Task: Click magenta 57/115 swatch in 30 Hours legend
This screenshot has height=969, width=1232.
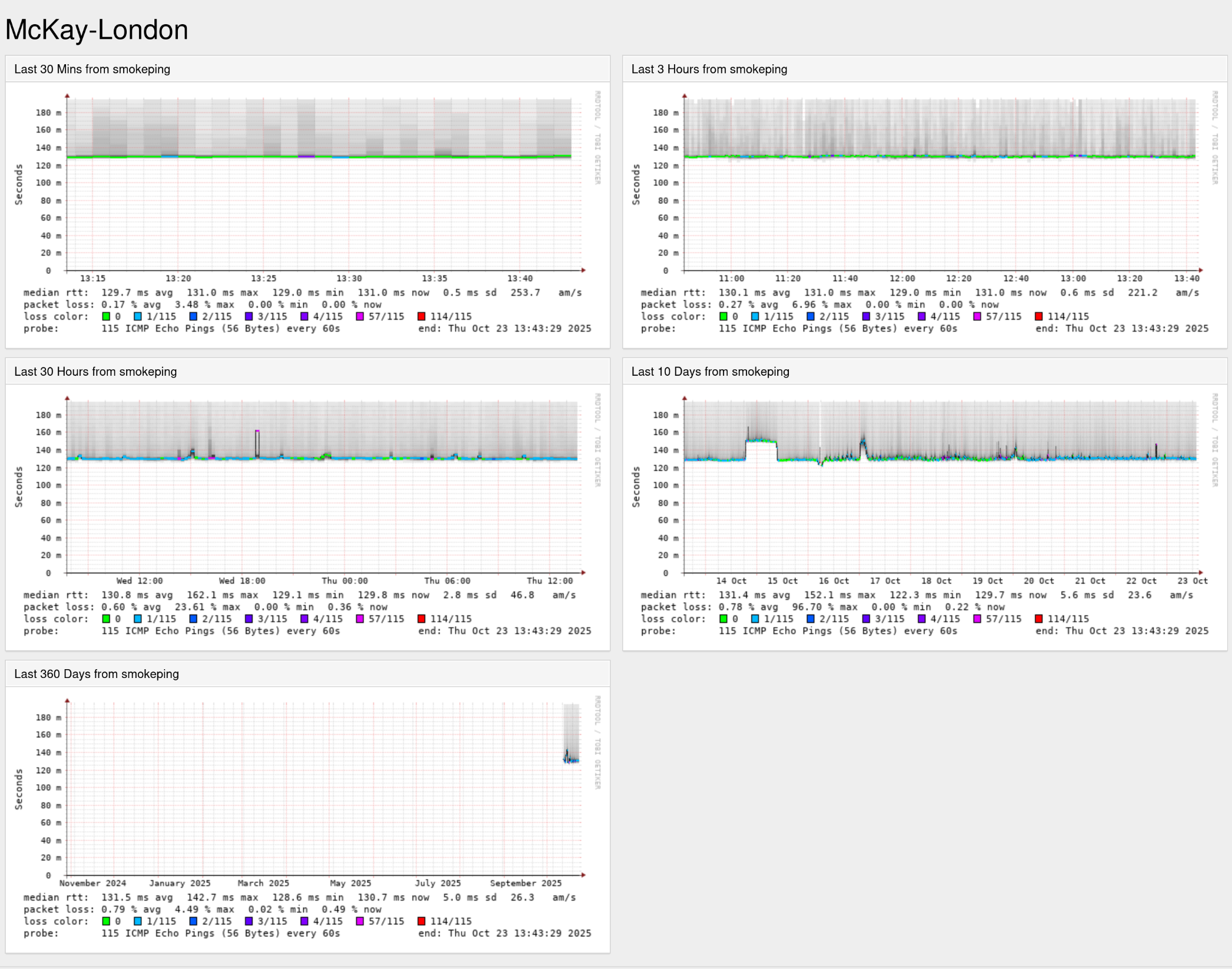Action: click(360, 619)
